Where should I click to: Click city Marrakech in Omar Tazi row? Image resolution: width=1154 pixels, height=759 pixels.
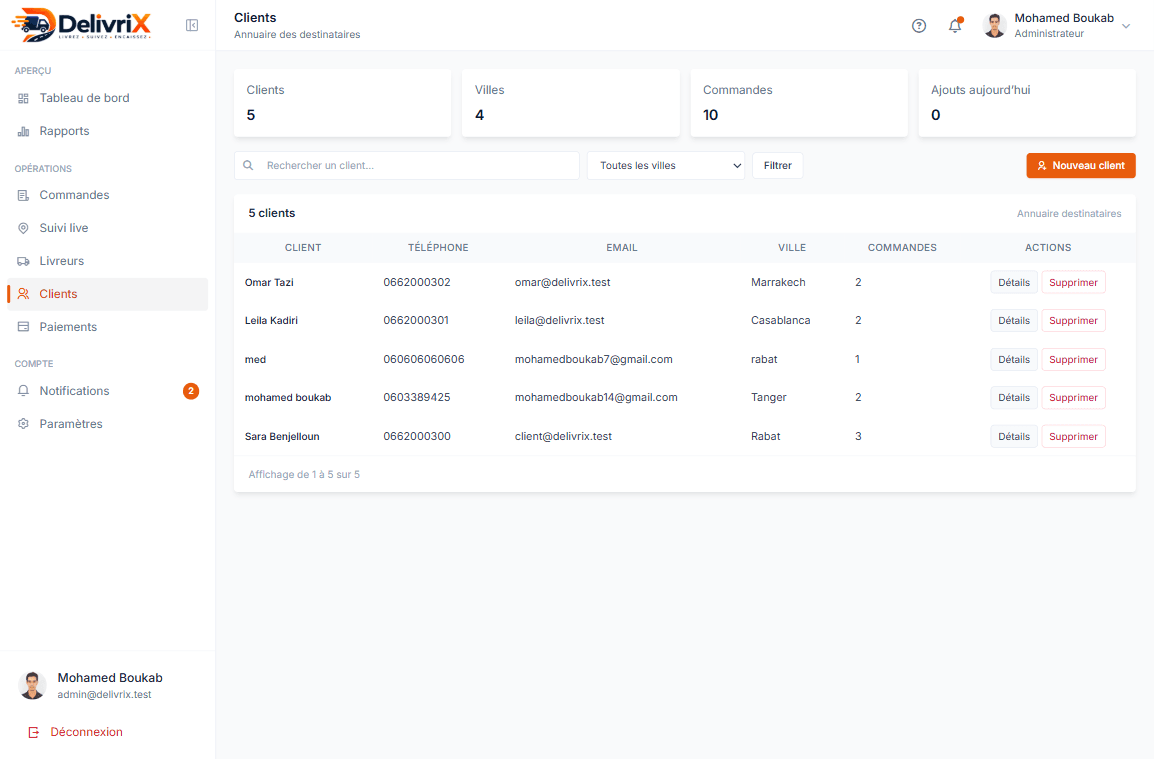778,283
